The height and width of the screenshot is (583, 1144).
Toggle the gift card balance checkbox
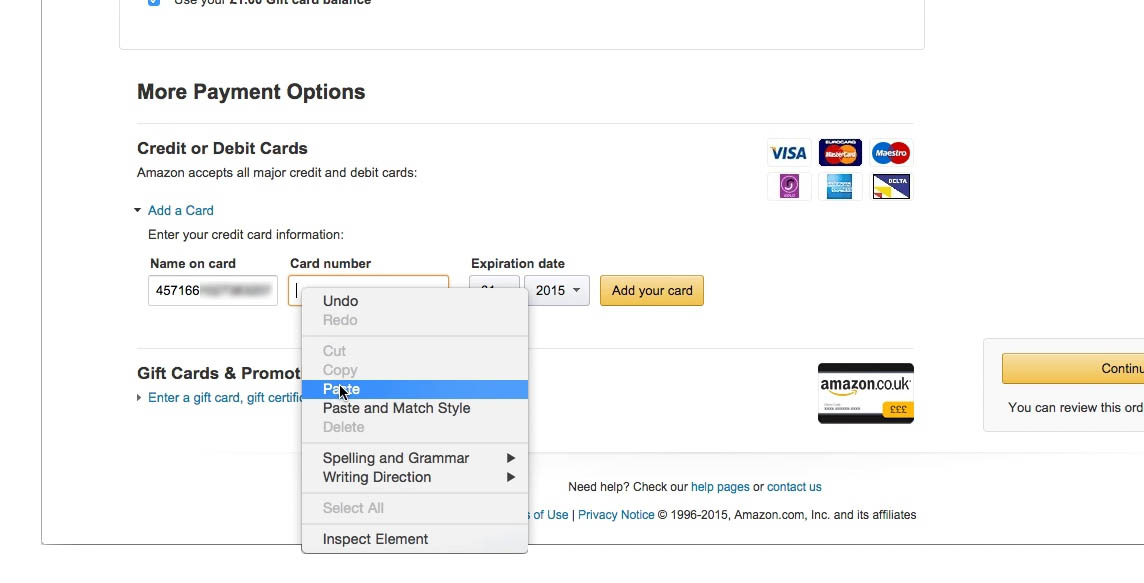(154, 2)
